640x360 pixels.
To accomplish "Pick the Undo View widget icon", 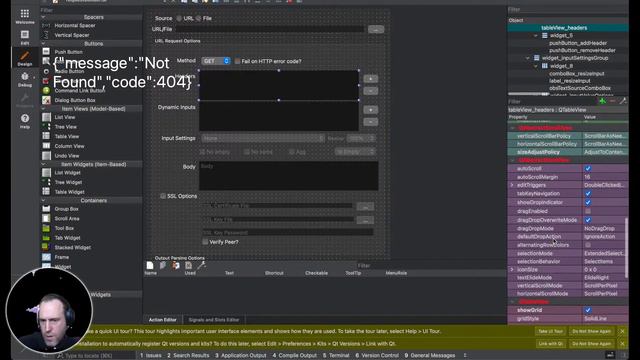I will [x=46, y=156].
